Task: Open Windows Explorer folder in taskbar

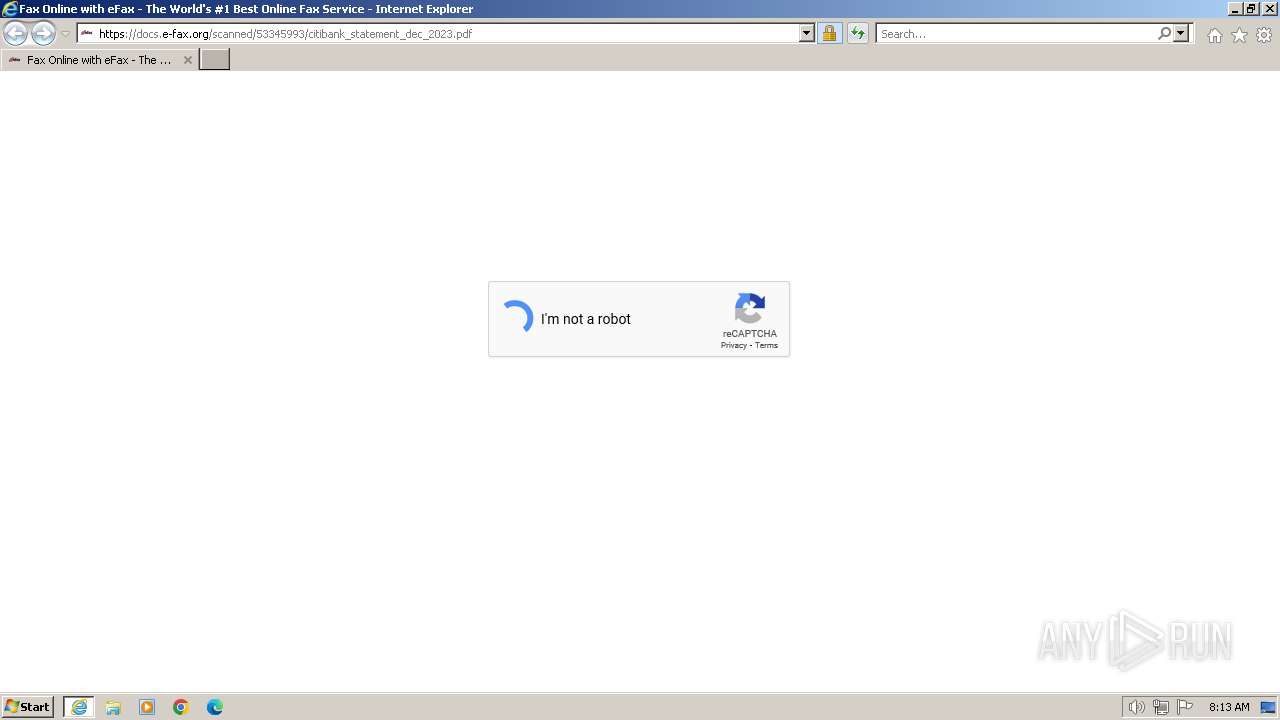Action: tap(113, 707)
